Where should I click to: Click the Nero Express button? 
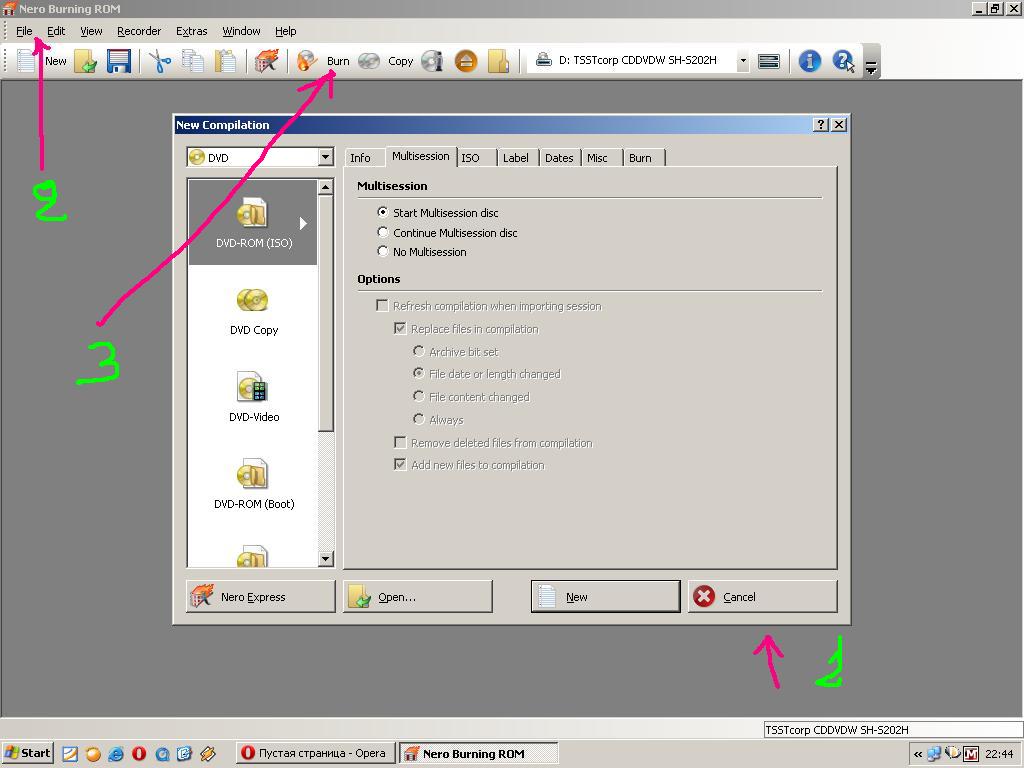(261, 596)
